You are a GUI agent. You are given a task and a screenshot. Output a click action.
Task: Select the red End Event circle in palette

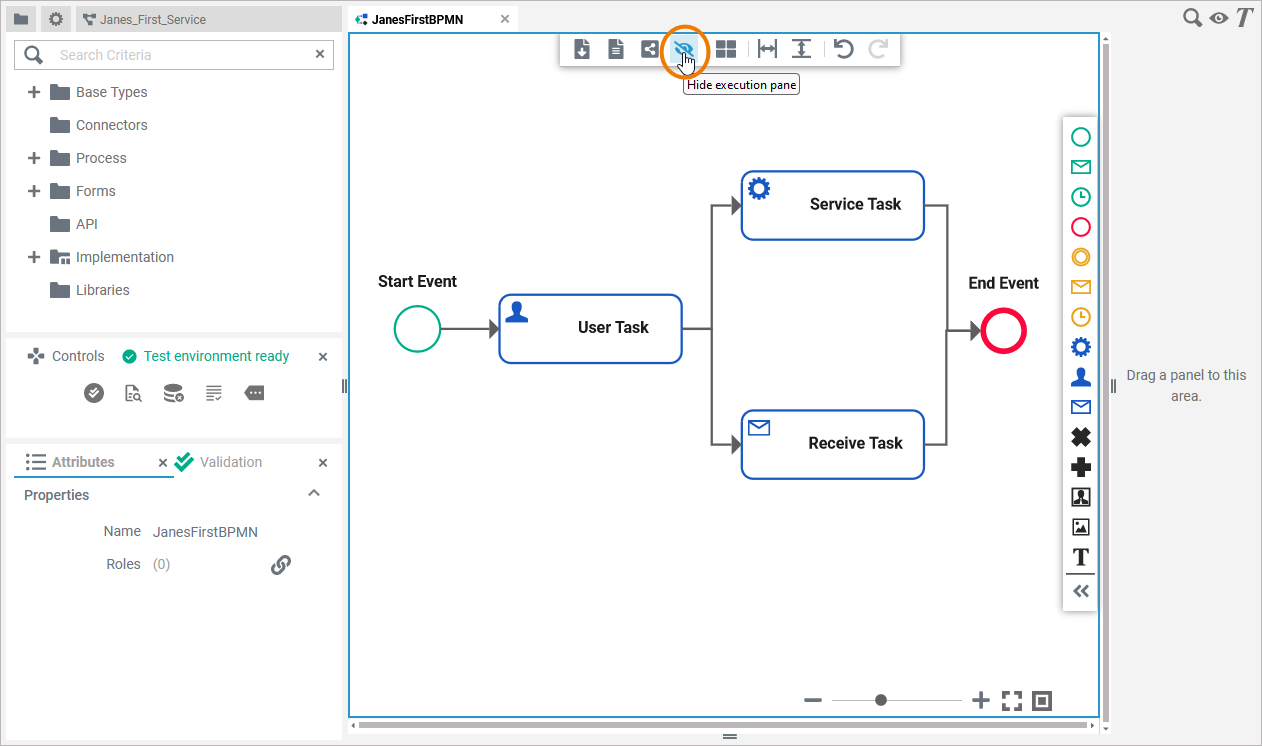click(x=1080, y=227)
